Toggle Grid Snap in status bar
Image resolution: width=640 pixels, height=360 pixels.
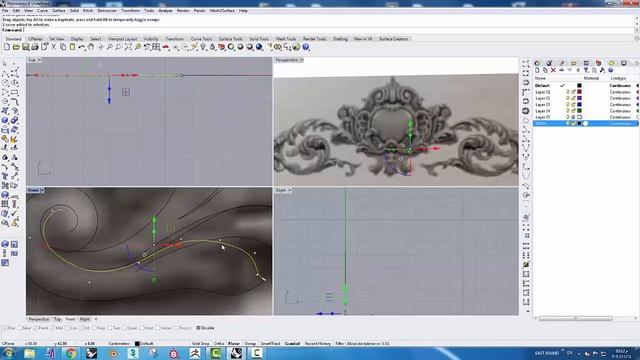[x=200, y=344]
